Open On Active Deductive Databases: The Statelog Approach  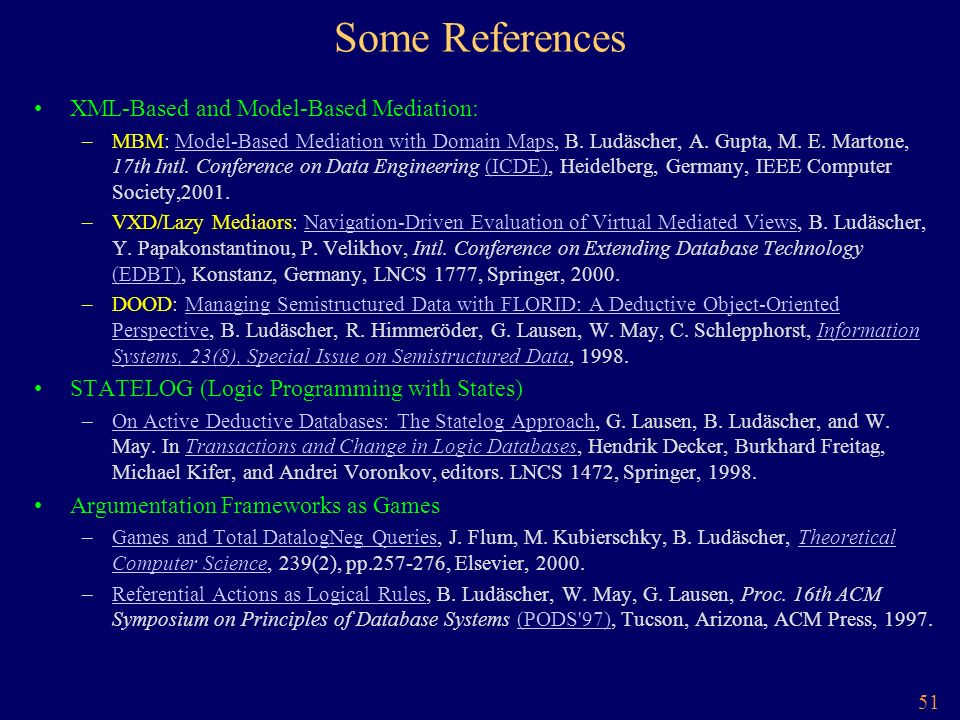(353, 421)
